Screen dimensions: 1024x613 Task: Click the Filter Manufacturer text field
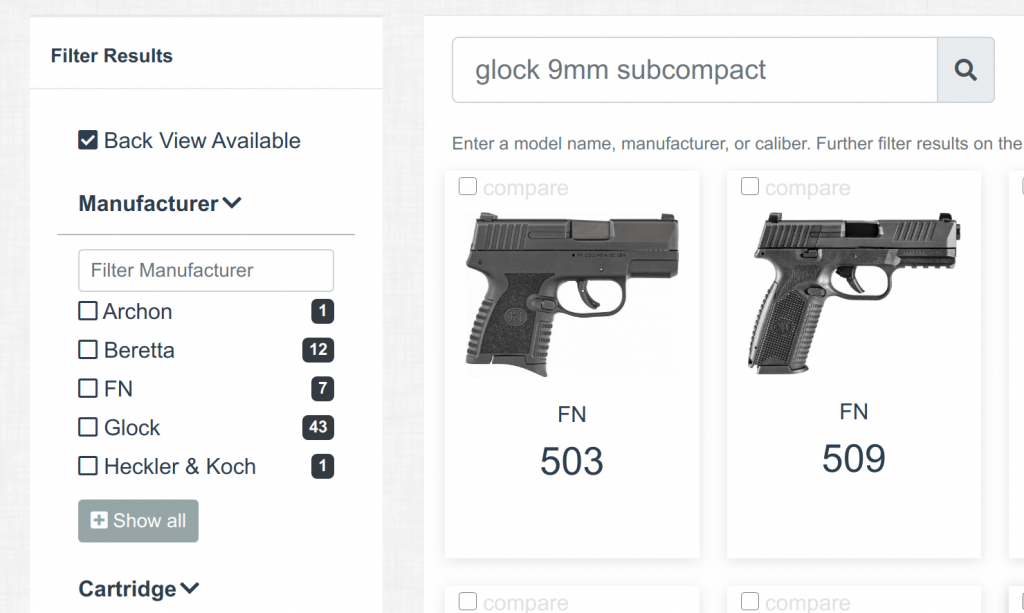[206, 270]
